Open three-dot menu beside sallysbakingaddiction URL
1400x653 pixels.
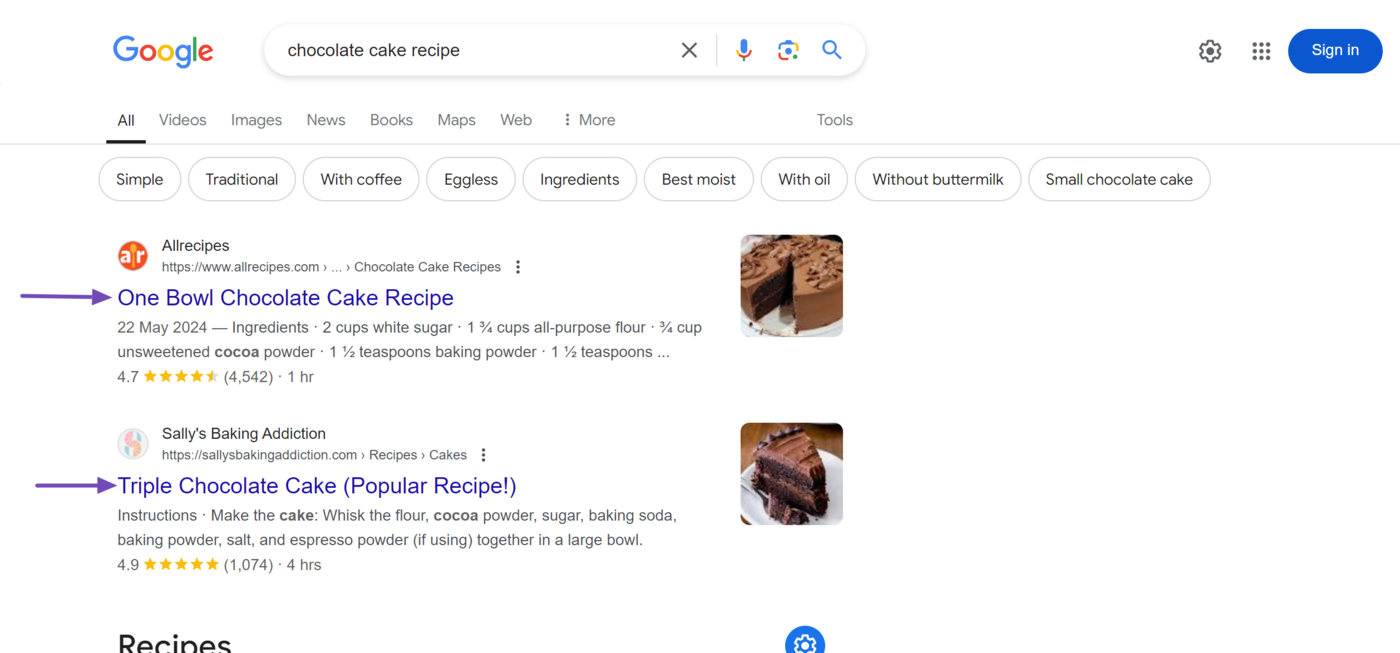click(483, 455)
